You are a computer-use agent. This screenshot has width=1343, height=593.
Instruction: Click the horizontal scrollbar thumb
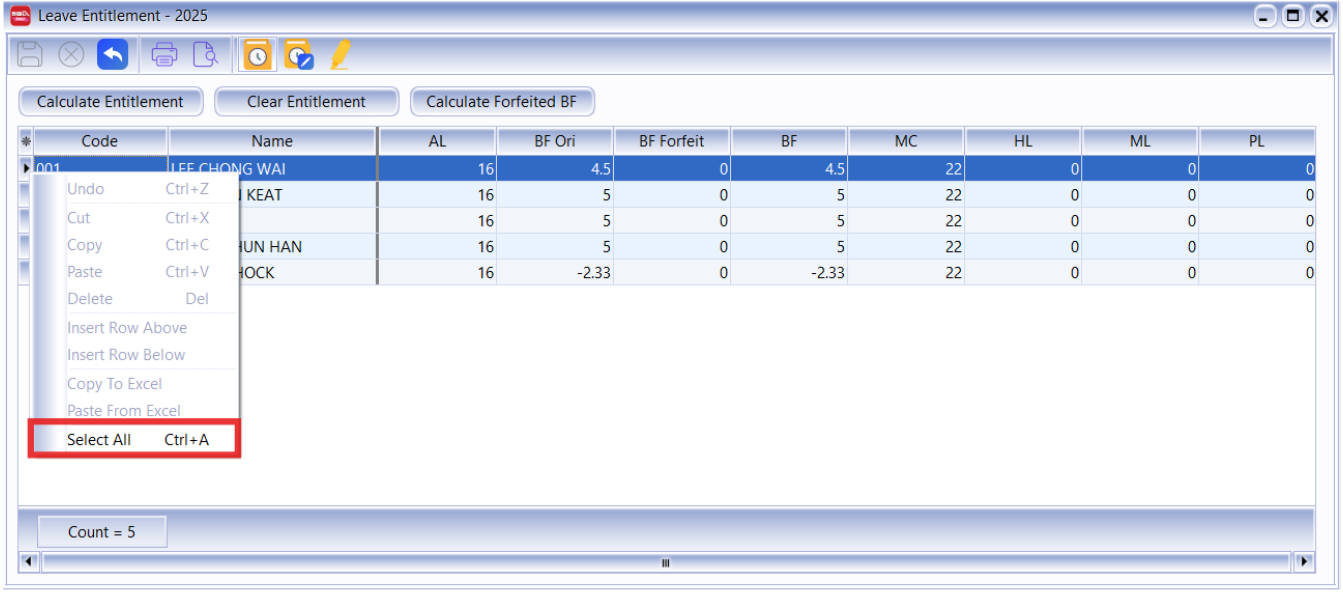(x=666, y=562)
